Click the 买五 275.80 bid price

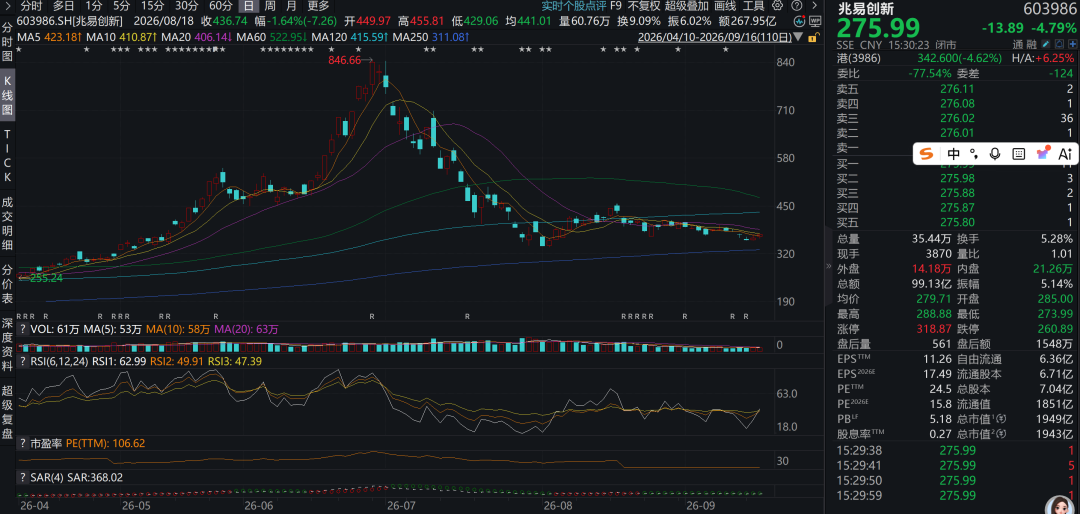[x=956, y=222]
